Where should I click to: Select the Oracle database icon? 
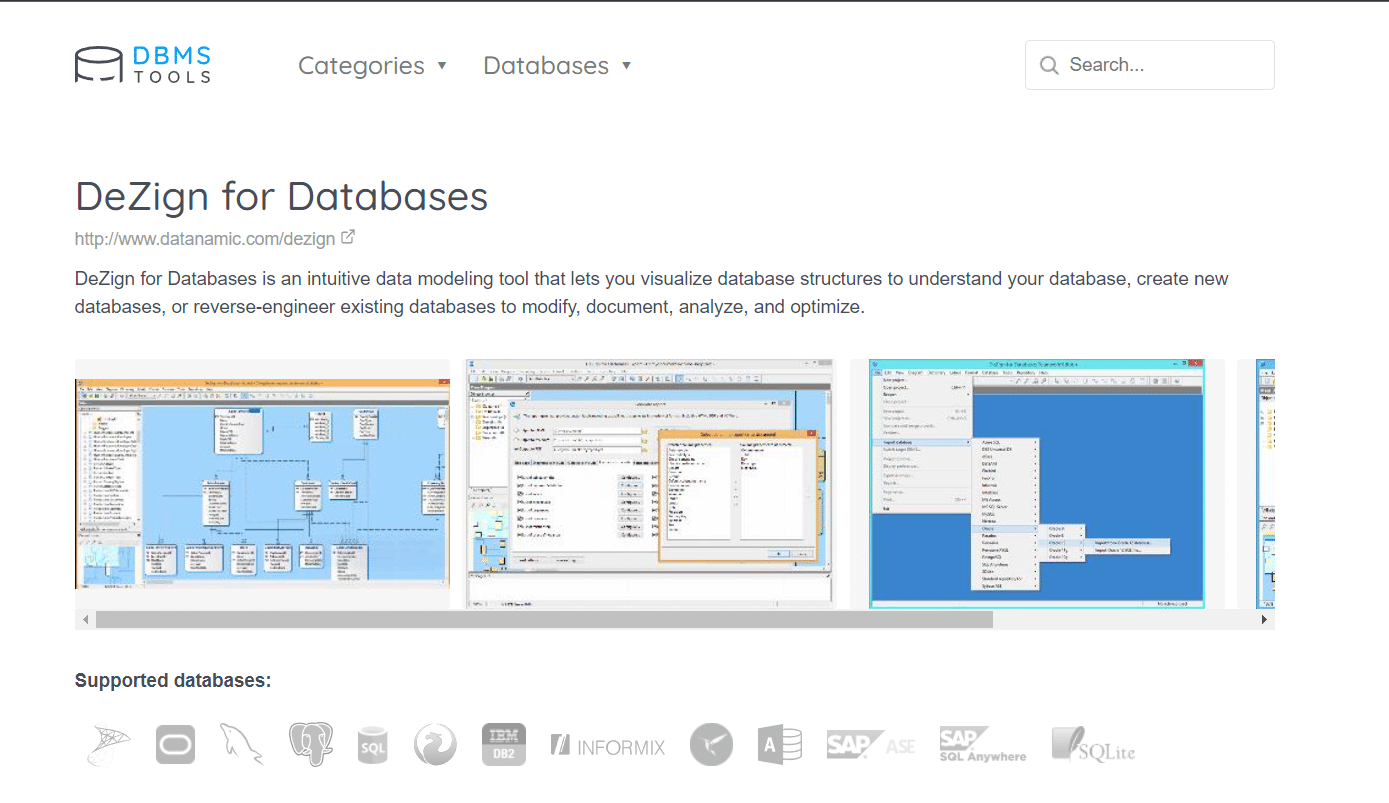pyautogui.click(x=175, y=745)
